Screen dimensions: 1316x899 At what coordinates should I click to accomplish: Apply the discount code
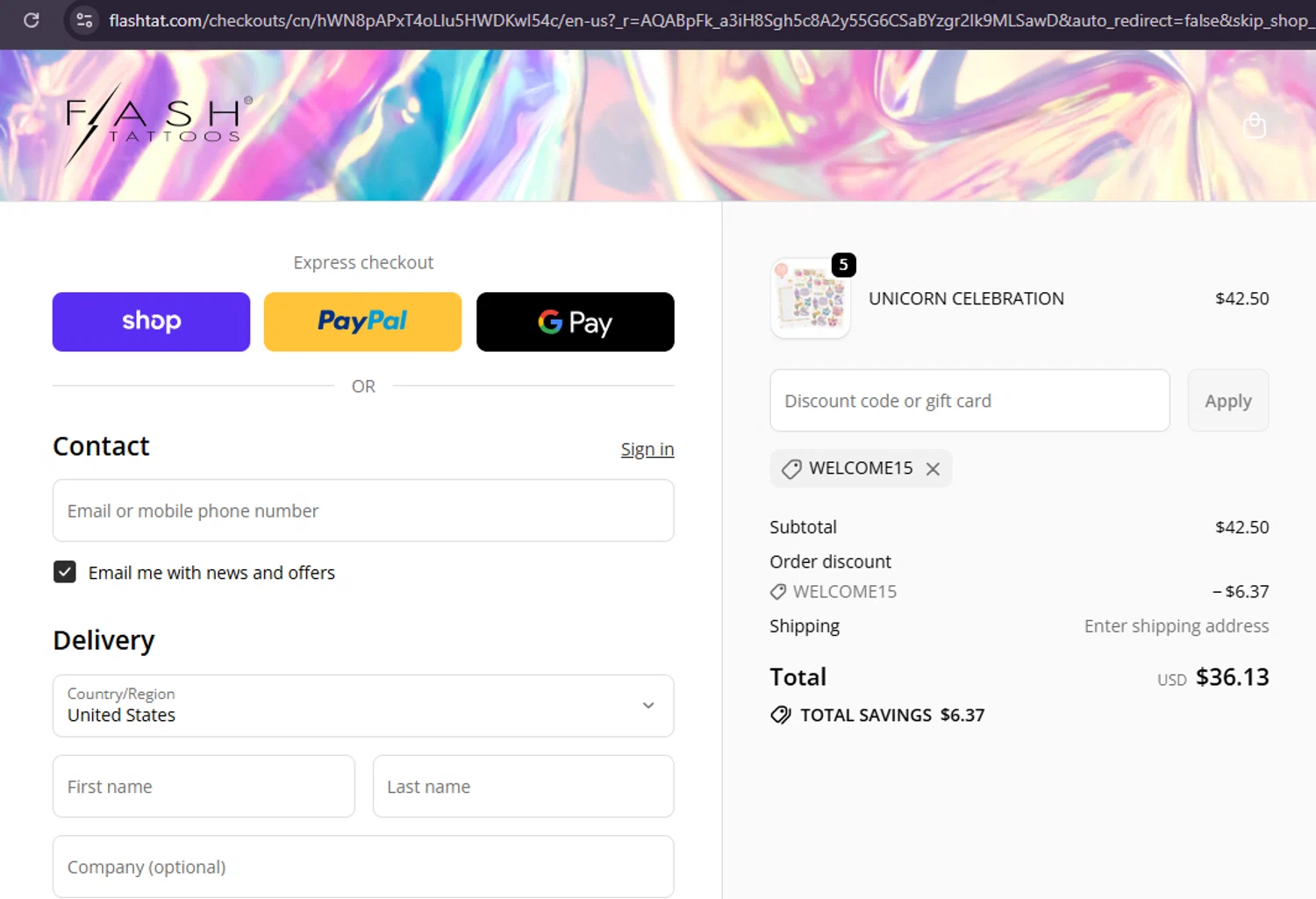click(1227, 401)
